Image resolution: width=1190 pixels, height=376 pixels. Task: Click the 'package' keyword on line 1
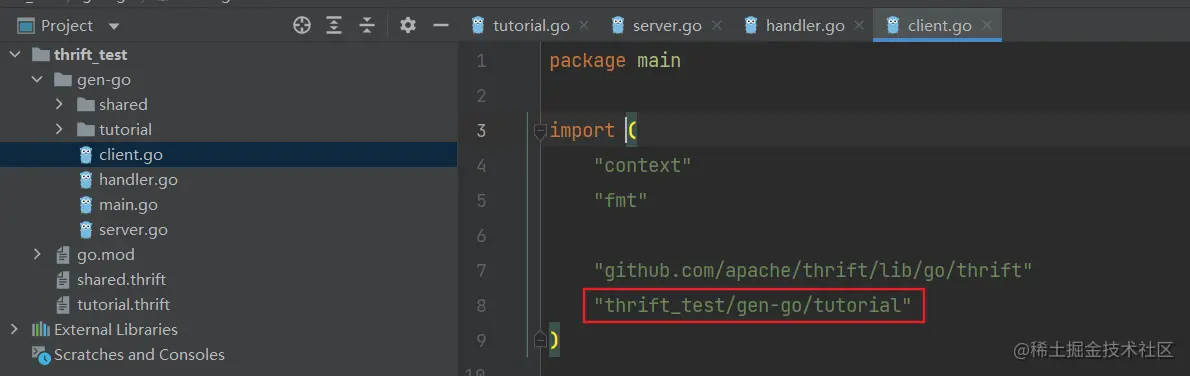tap(587, 61)
